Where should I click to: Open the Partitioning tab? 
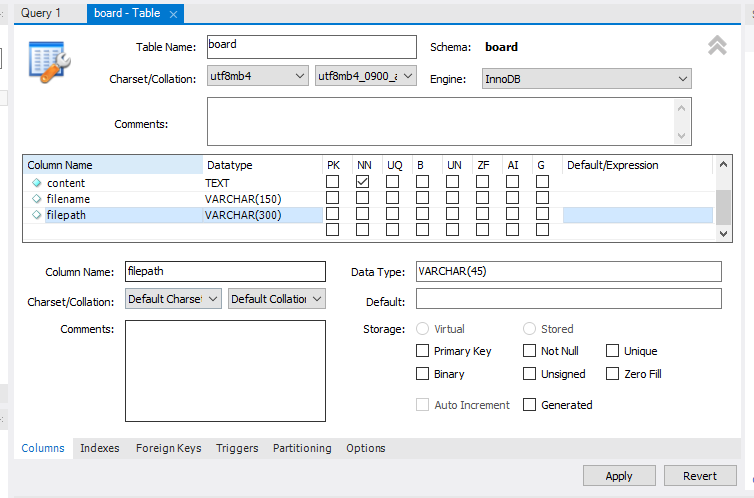[x=302, y=448]
